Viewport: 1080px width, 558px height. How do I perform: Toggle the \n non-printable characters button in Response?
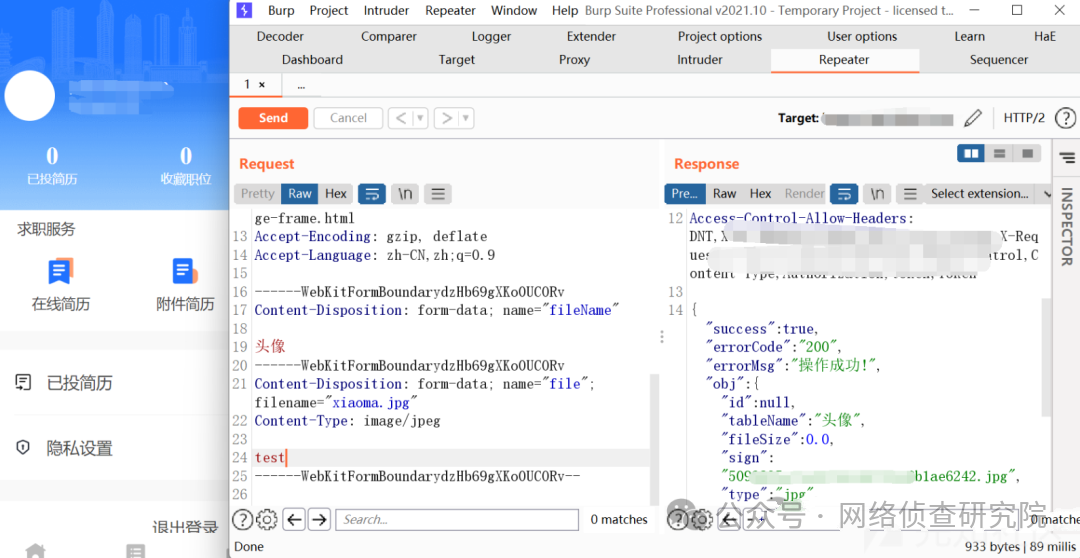877,194
